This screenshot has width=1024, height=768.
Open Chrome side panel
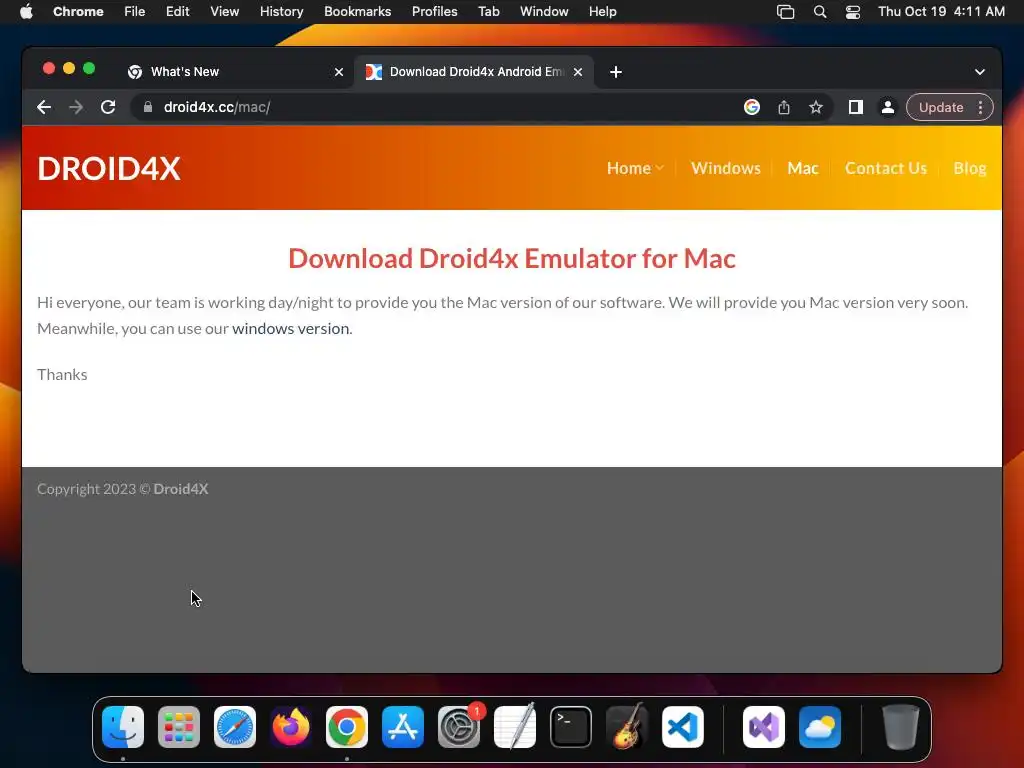[x=856, y=107]
